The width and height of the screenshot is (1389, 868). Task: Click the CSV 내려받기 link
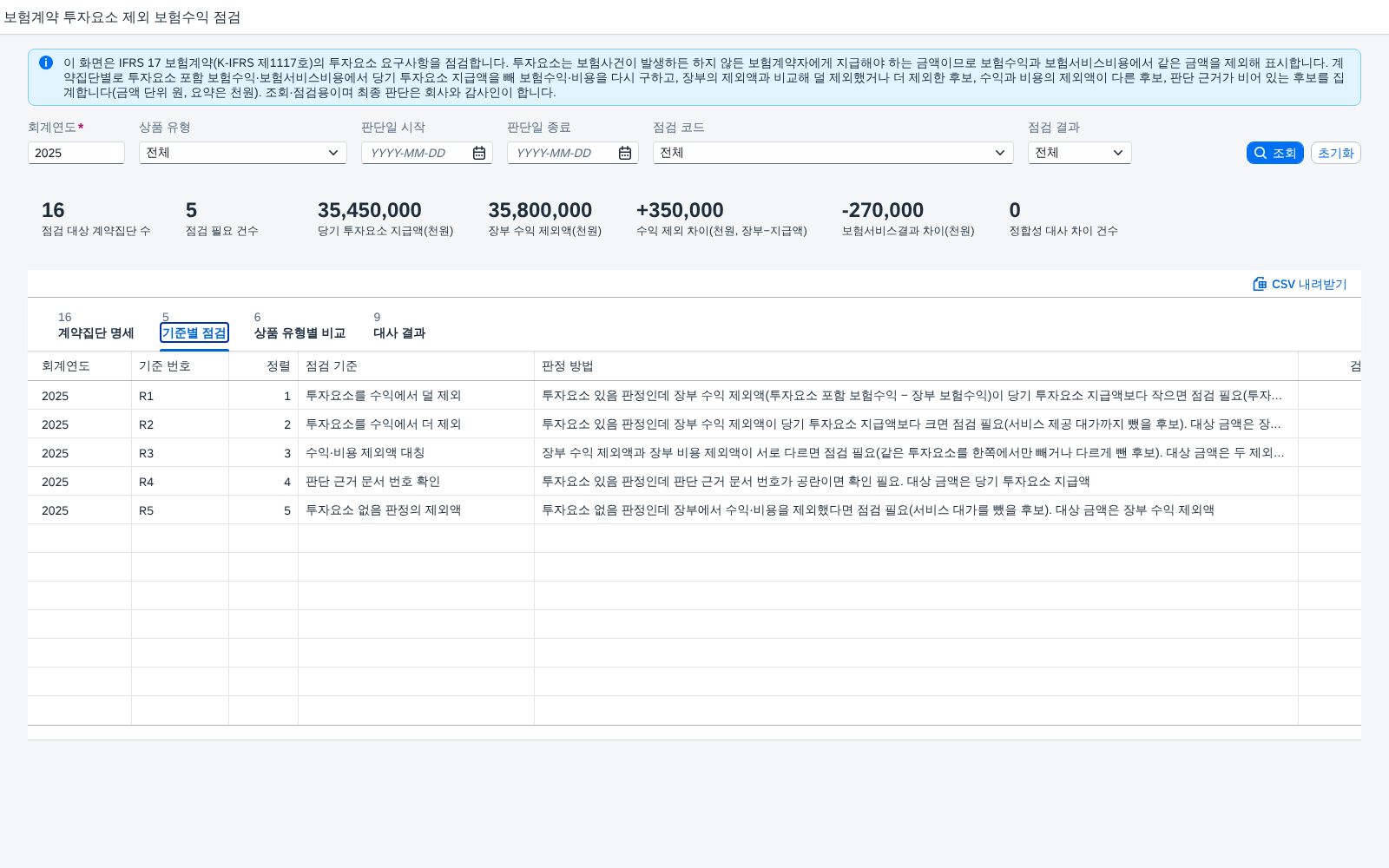click(1300, 284)
